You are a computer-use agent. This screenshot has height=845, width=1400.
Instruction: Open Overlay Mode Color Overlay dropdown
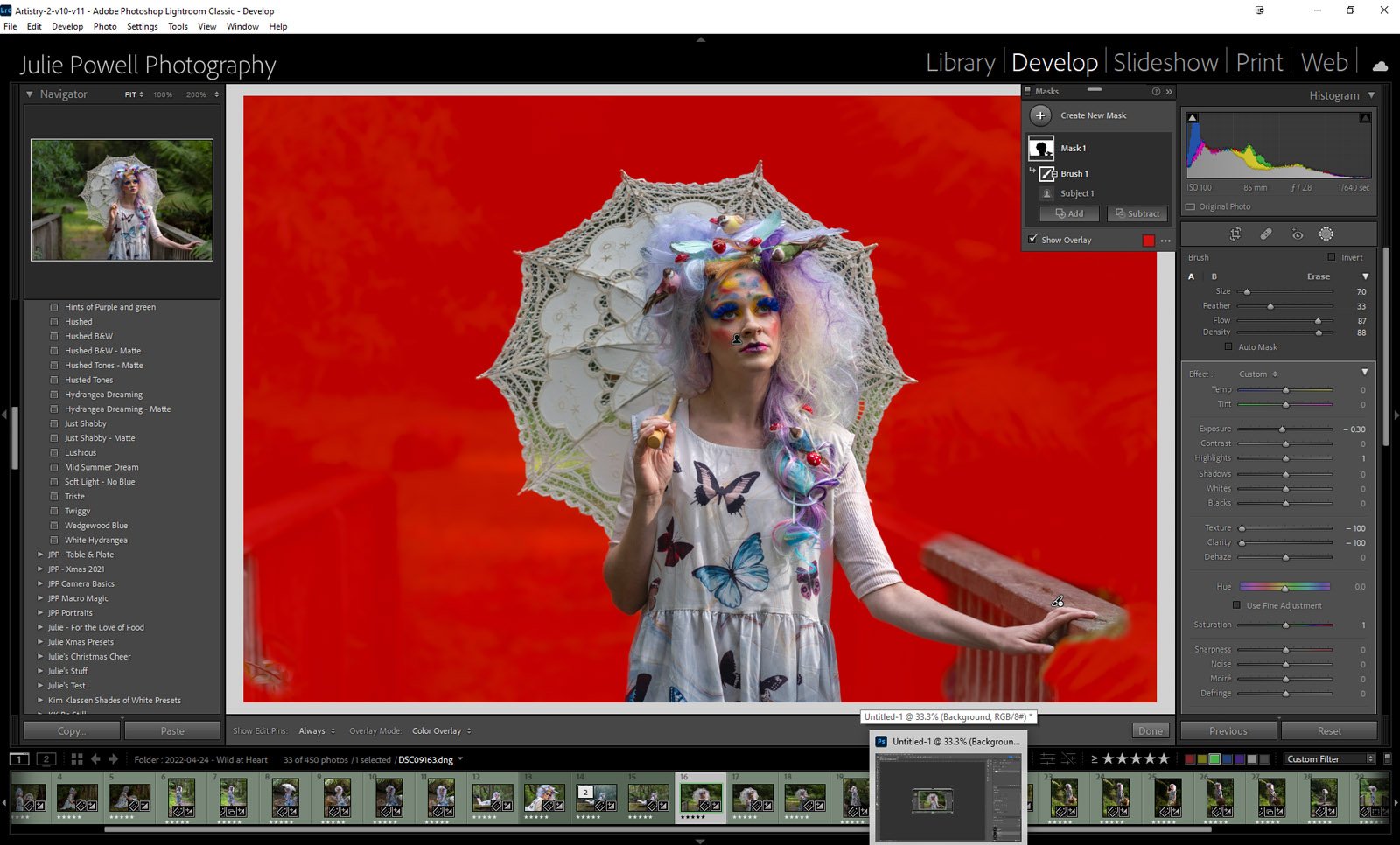point(441,730)
